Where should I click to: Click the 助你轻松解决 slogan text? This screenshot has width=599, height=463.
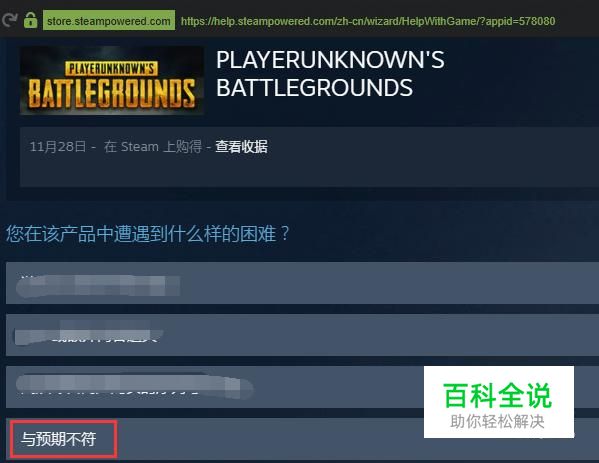497,422
